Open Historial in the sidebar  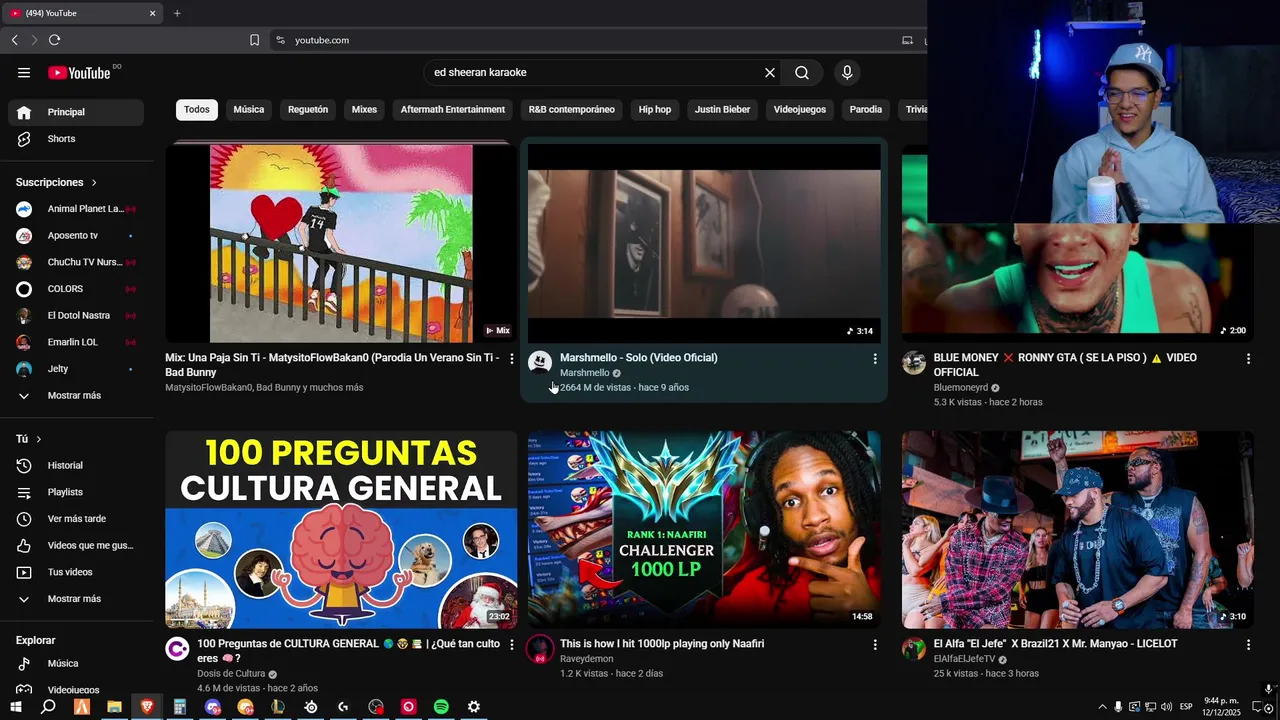76,465
